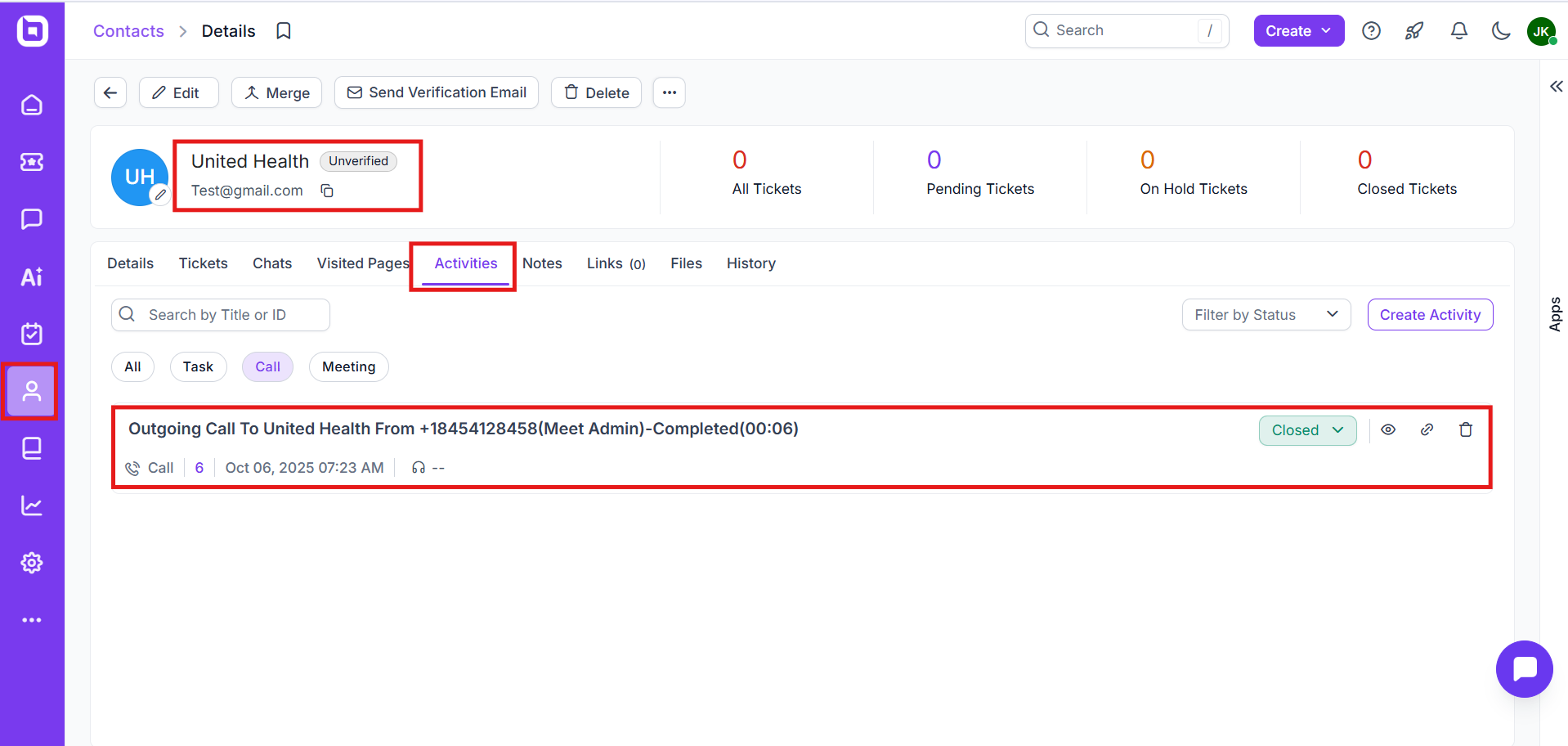Click the activity ID 6 link
The image size is (1568, 746).
point(199,468)
